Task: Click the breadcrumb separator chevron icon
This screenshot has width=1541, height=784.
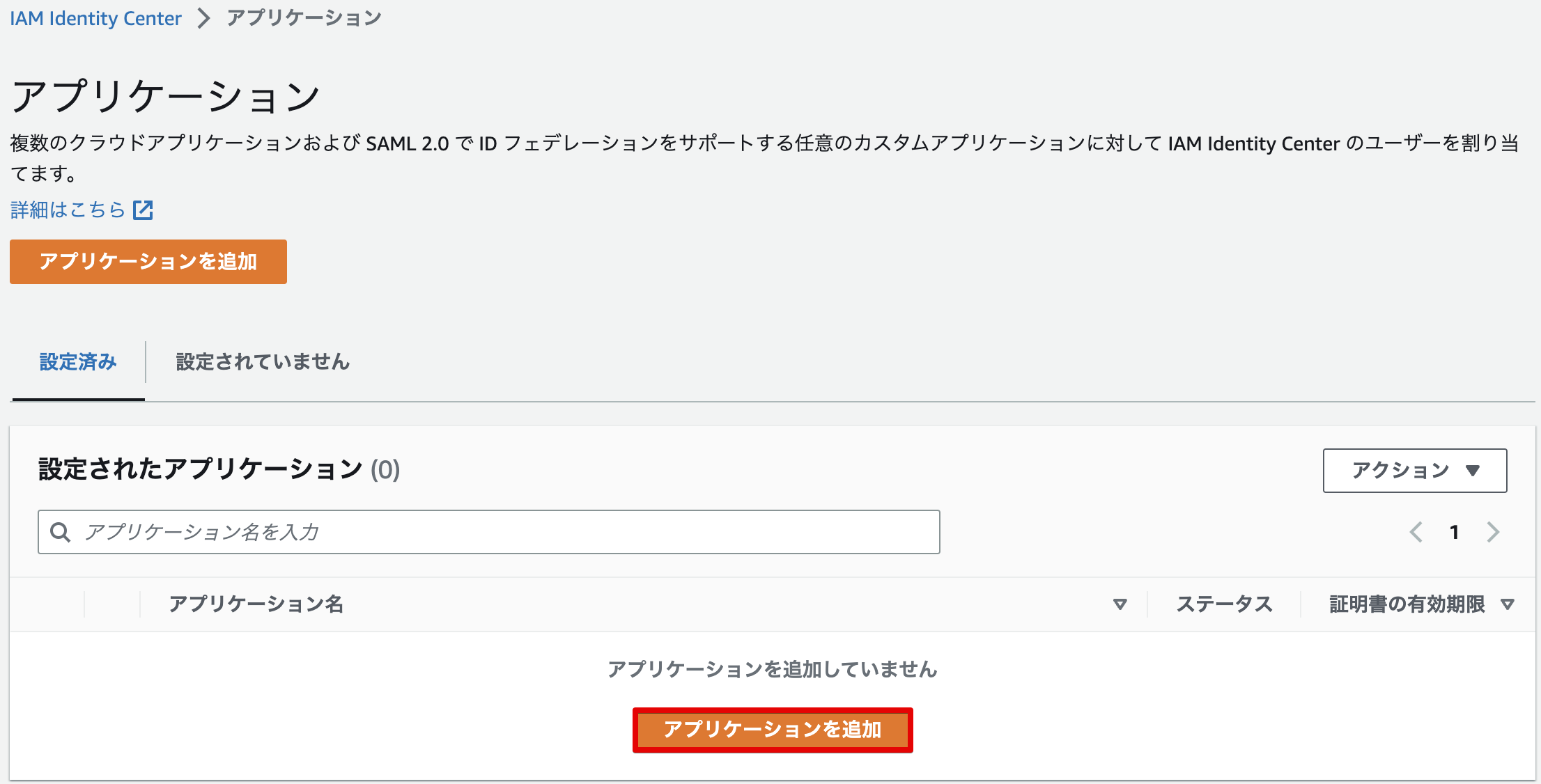Action: coord(203,19)
